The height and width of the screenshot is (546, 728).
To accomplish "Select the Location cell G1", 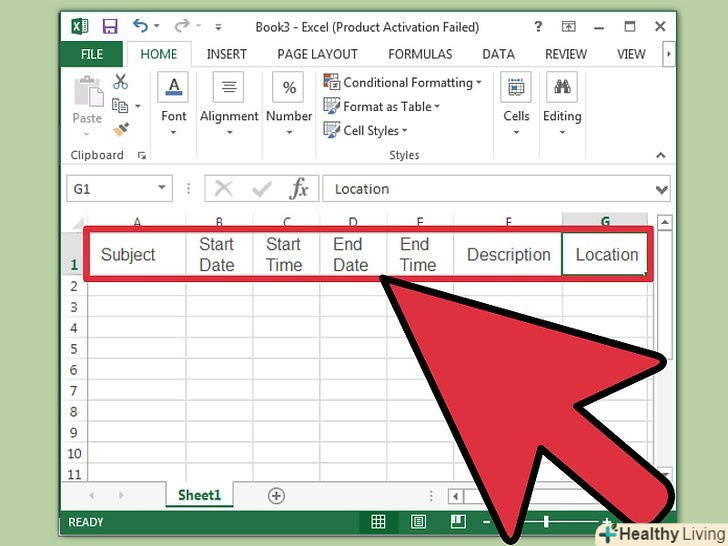I will pos(604,254).
